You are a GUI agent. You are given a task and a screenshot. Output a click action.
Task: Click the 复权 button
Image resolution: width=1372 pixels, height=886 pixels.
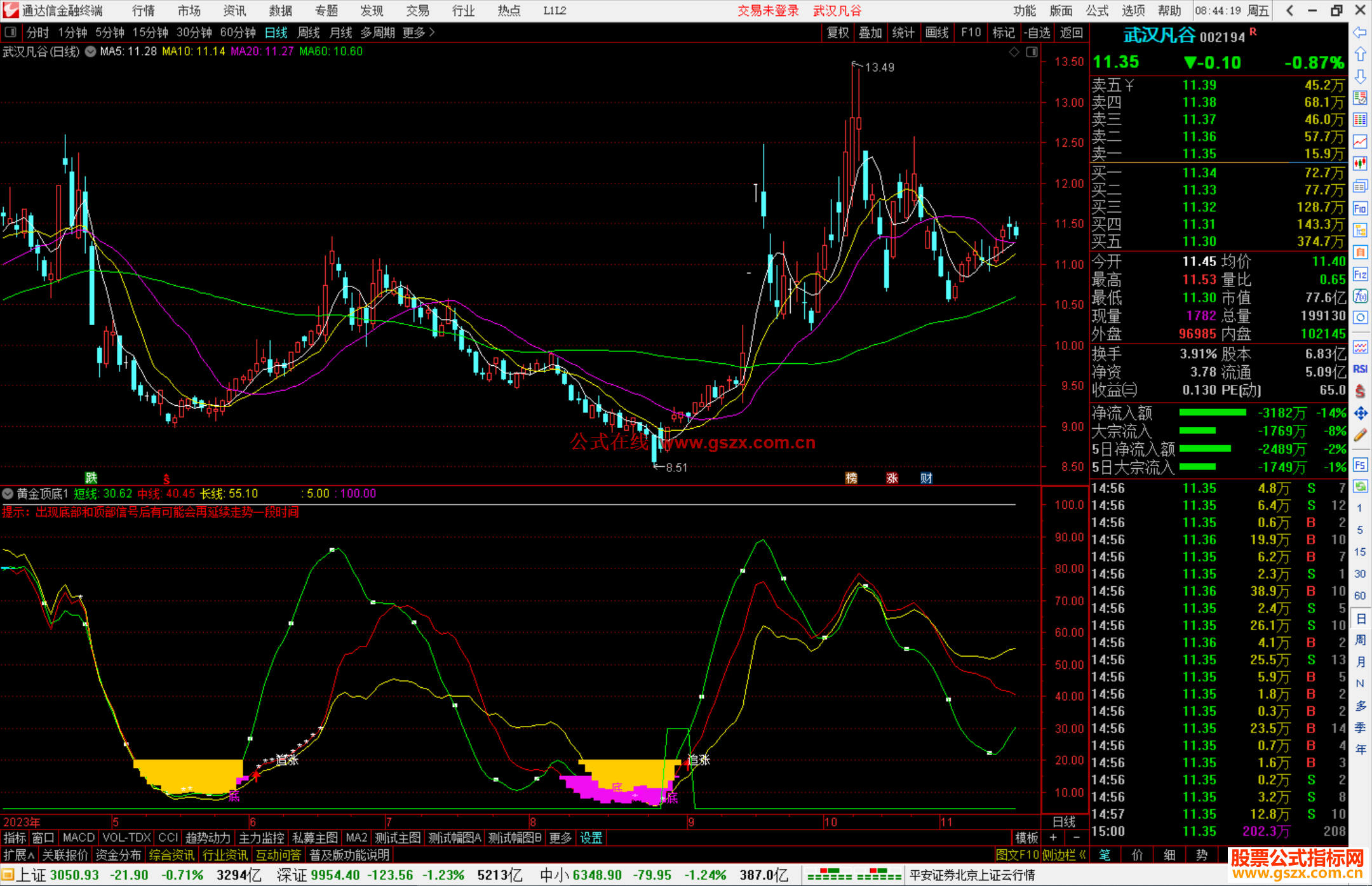tap(837, 32)
